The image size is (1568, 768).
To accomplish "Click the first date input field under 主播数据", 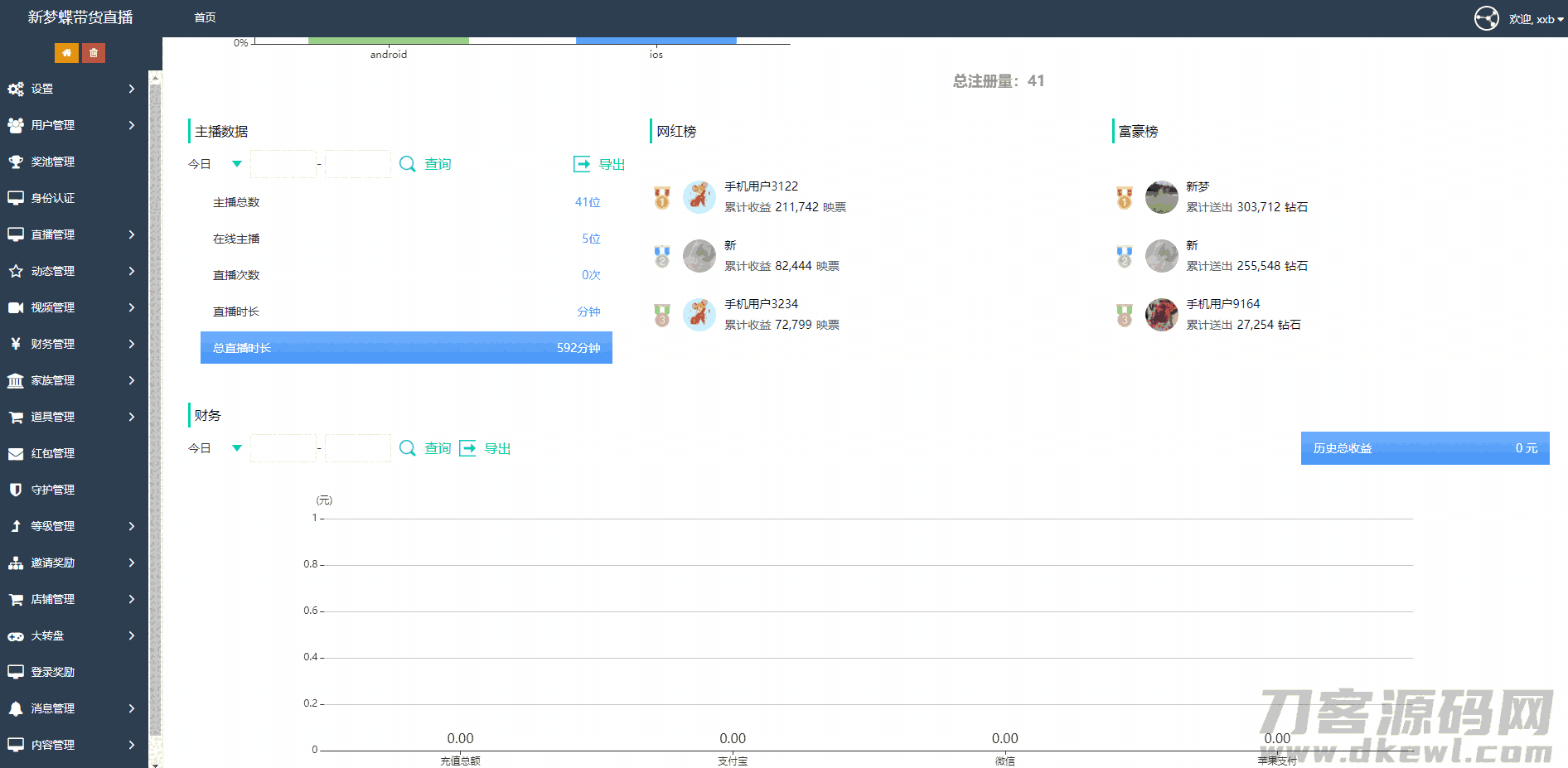I will [x=283, y=164].
